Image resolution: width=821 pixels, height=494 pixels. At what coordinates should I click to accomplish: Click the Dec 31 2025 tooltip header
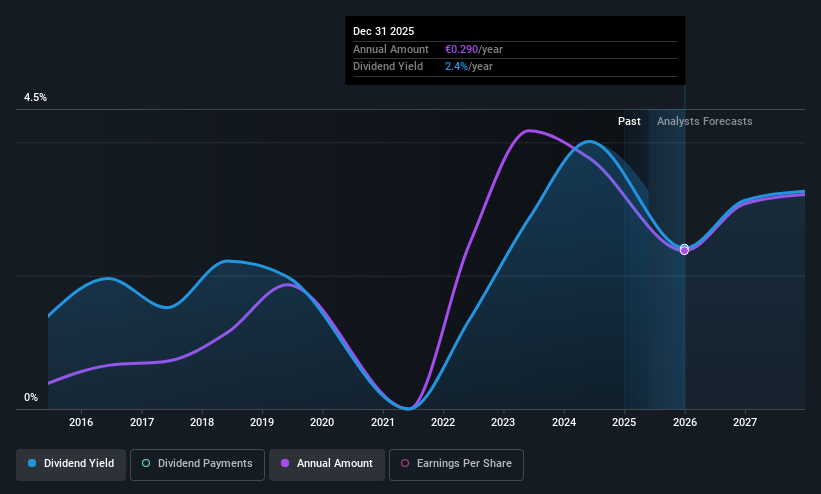pos(383,31)
